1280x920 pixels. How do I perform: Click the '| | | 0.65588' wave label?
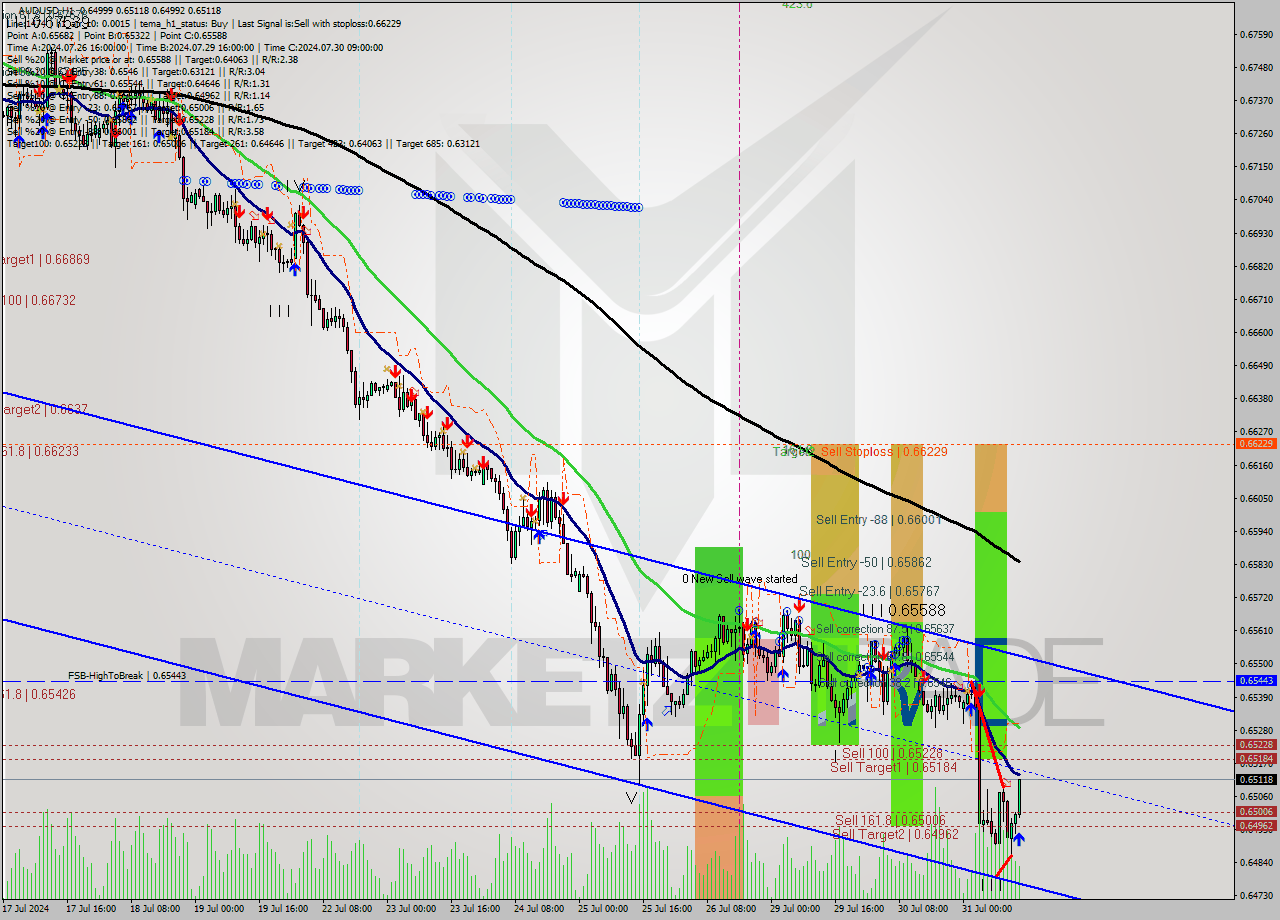click(903, 609)
